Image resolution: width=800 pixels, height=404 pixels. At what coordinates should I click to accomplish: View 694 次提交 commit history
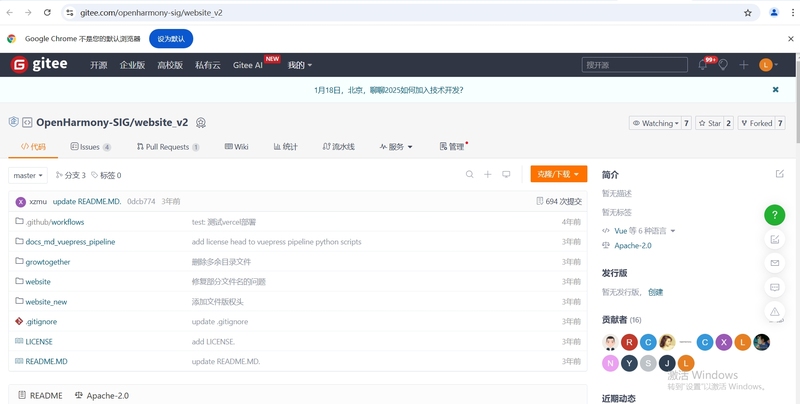pyautogui.click(x=559, y=201)
